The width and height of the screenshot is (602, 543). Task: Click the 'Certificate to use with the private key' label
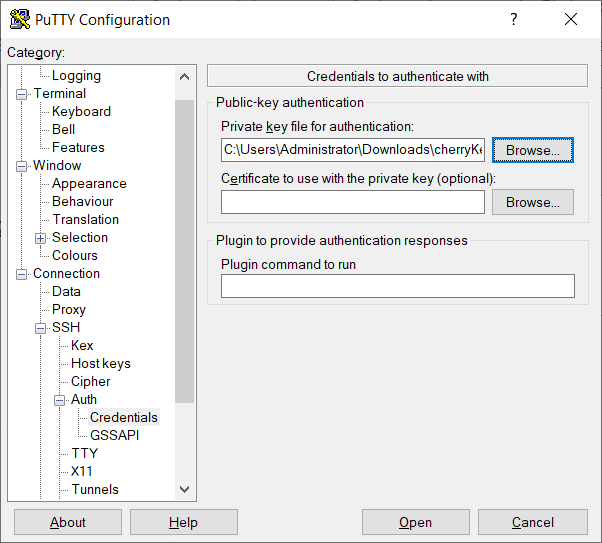tap(359, 179)
